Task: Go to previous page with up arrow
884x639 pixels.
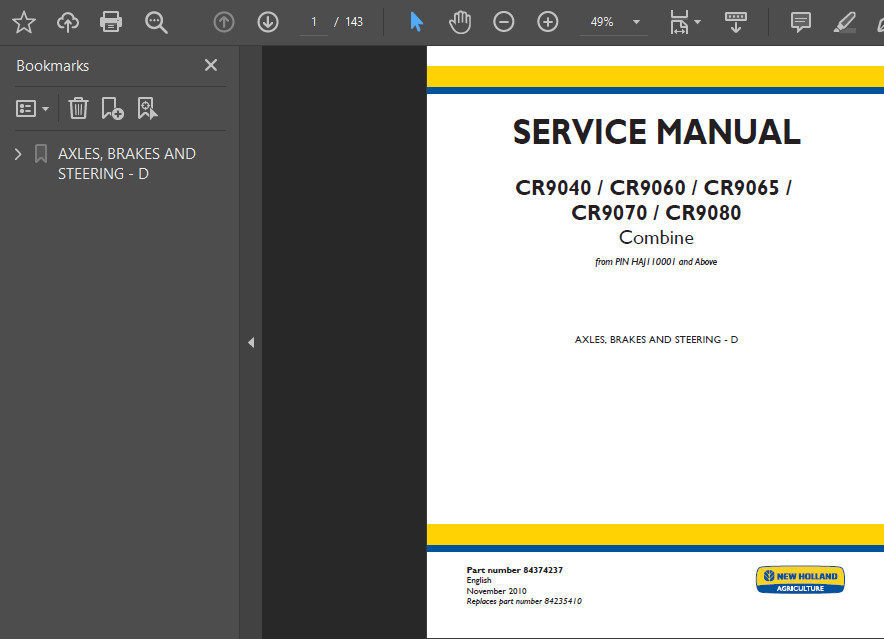Action: 224,23
